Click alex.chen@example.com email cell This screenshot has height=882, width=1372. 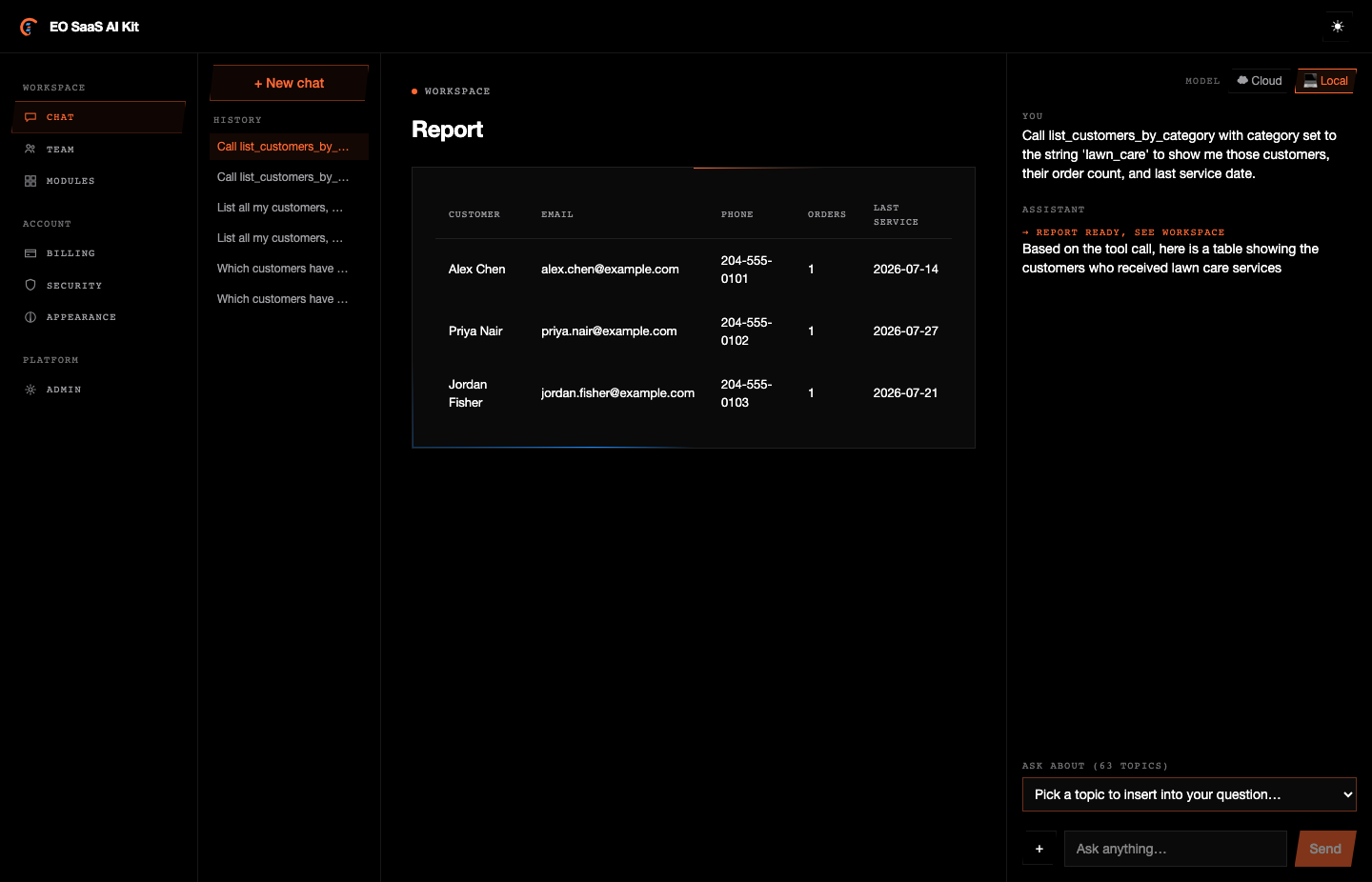coord(610,270)
